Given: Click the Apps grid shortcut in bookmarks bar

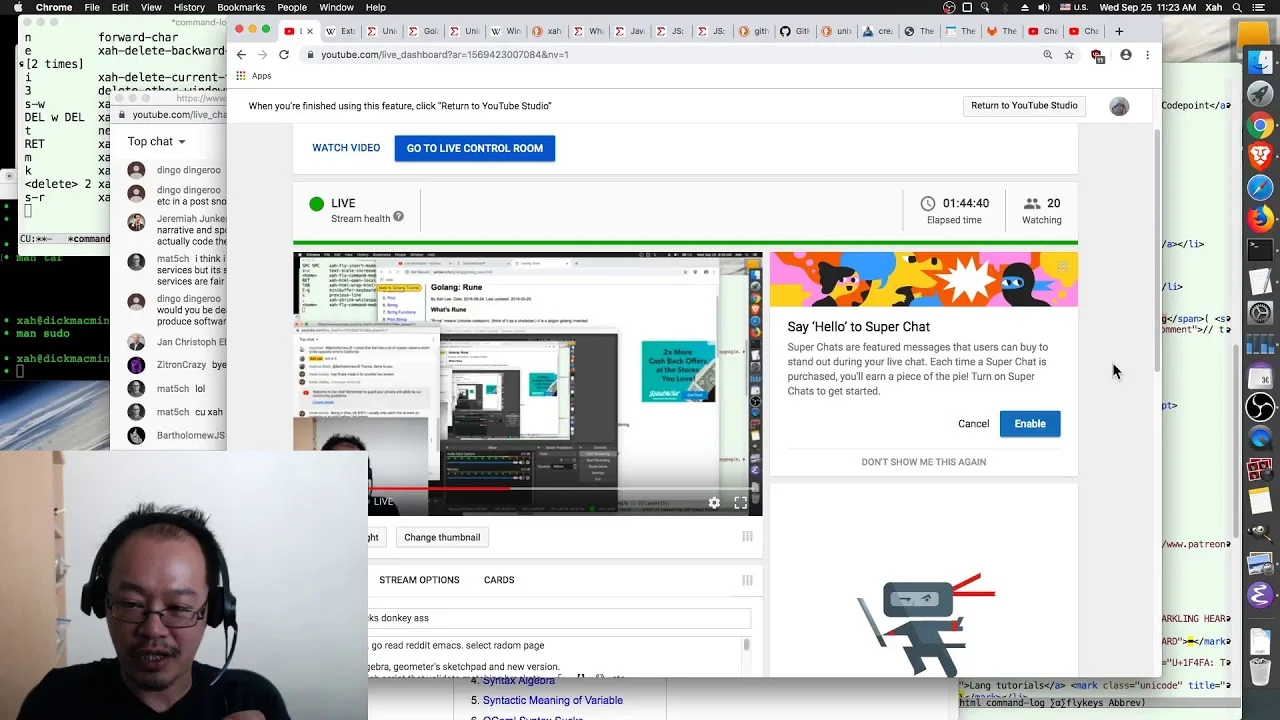Looking at the screenshot, I should pyautogui.click(x=253, y=76).
